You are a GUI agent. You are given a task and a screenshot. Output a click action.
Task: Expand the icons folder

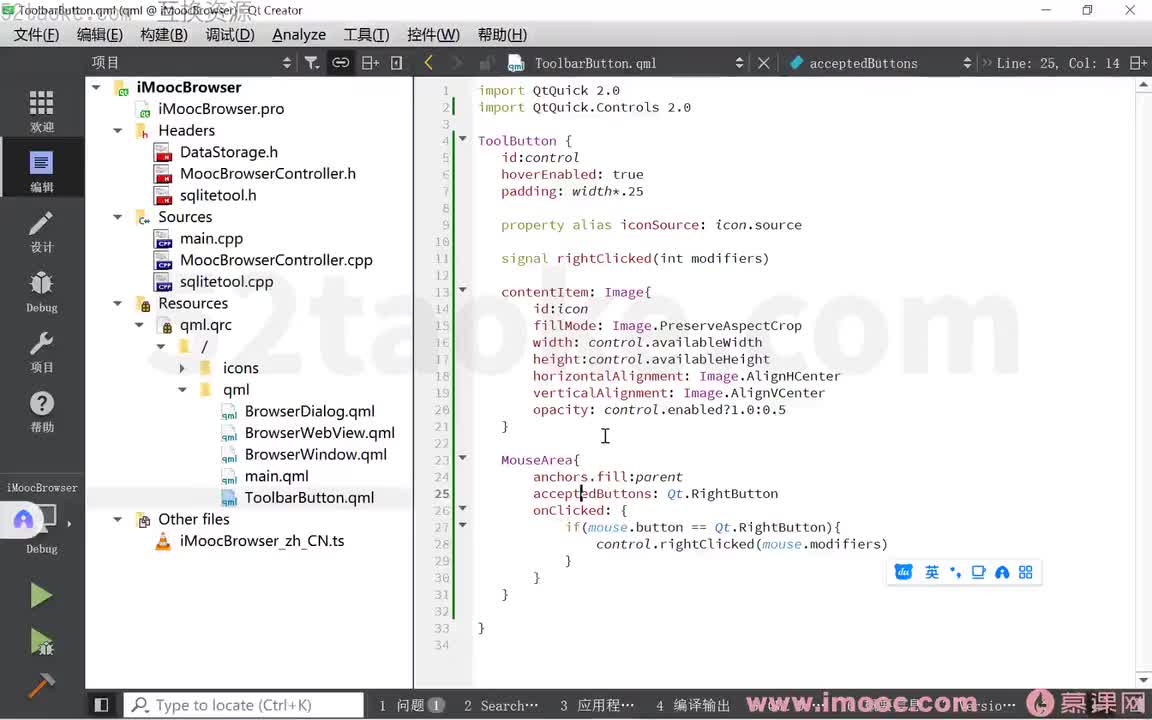point(182,368)
